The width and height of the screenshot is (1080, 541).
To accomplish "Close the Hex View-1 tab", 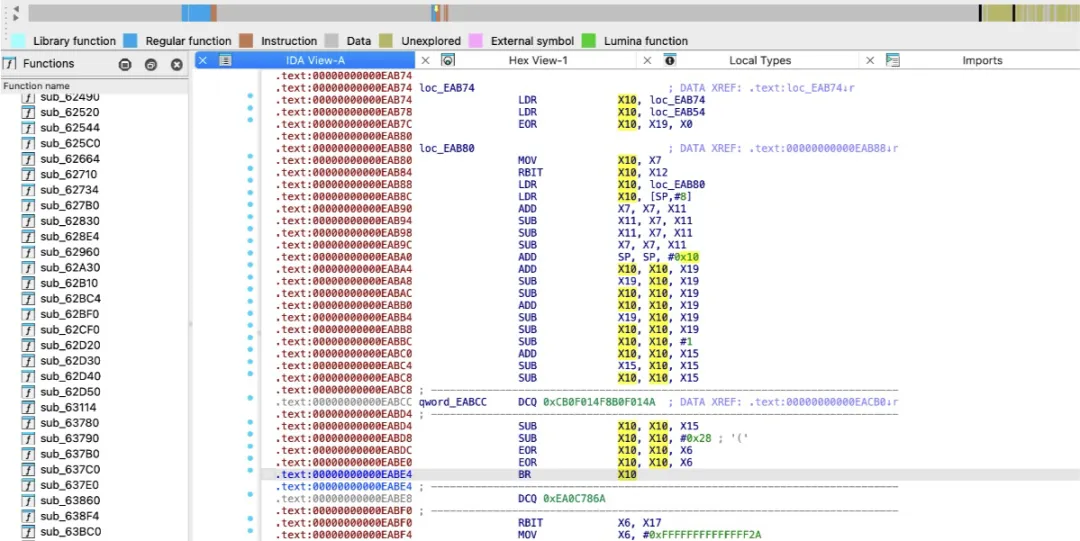I will tap(425, 60).
